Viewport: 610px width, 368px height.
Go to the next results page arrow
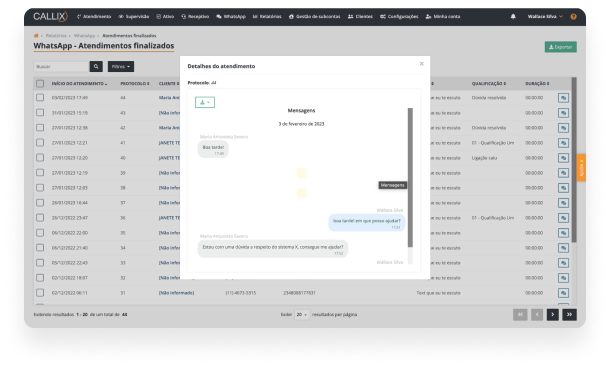pos(552,314)
